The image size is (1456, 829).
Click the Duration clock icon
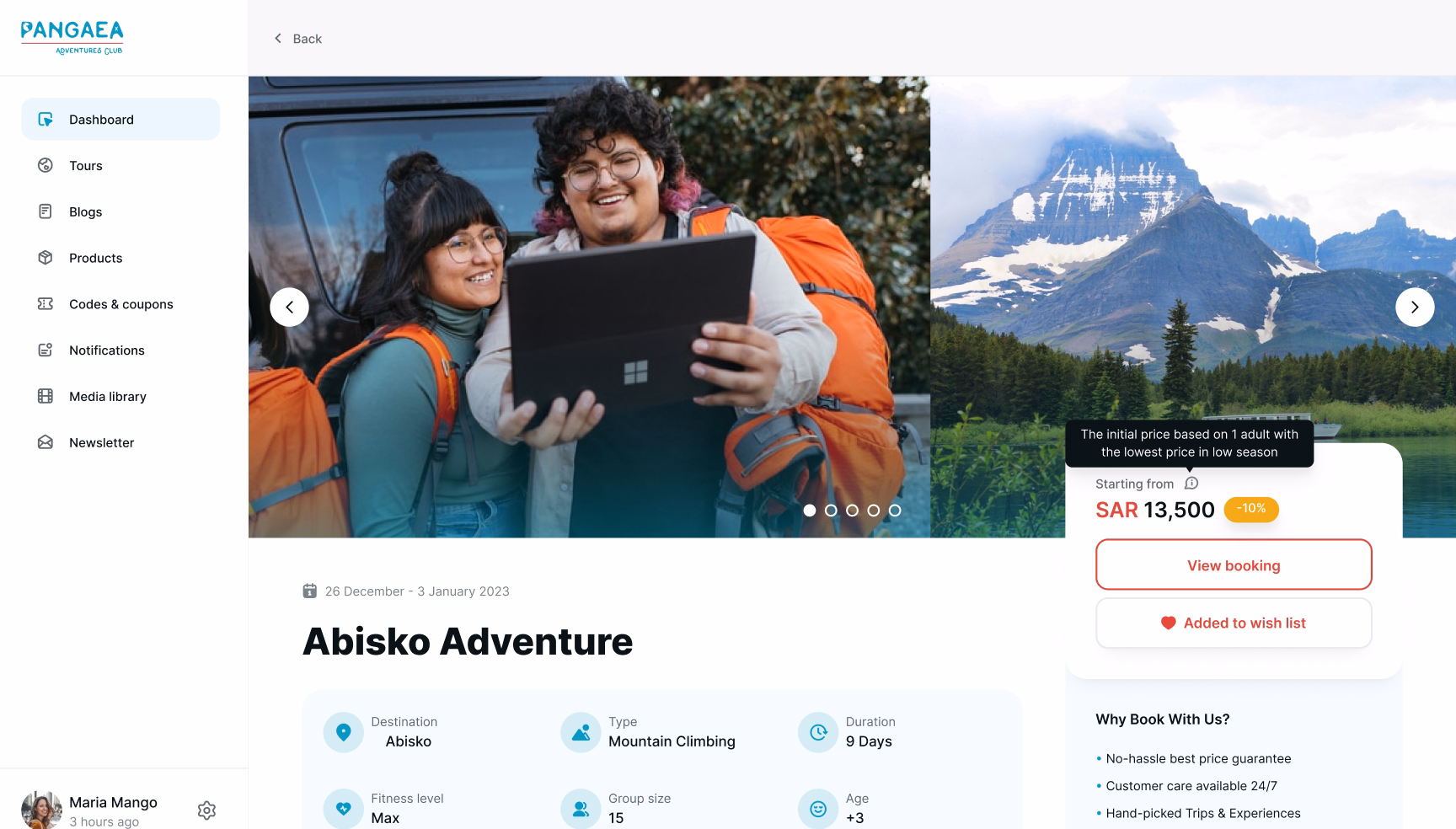pos(817,732)
